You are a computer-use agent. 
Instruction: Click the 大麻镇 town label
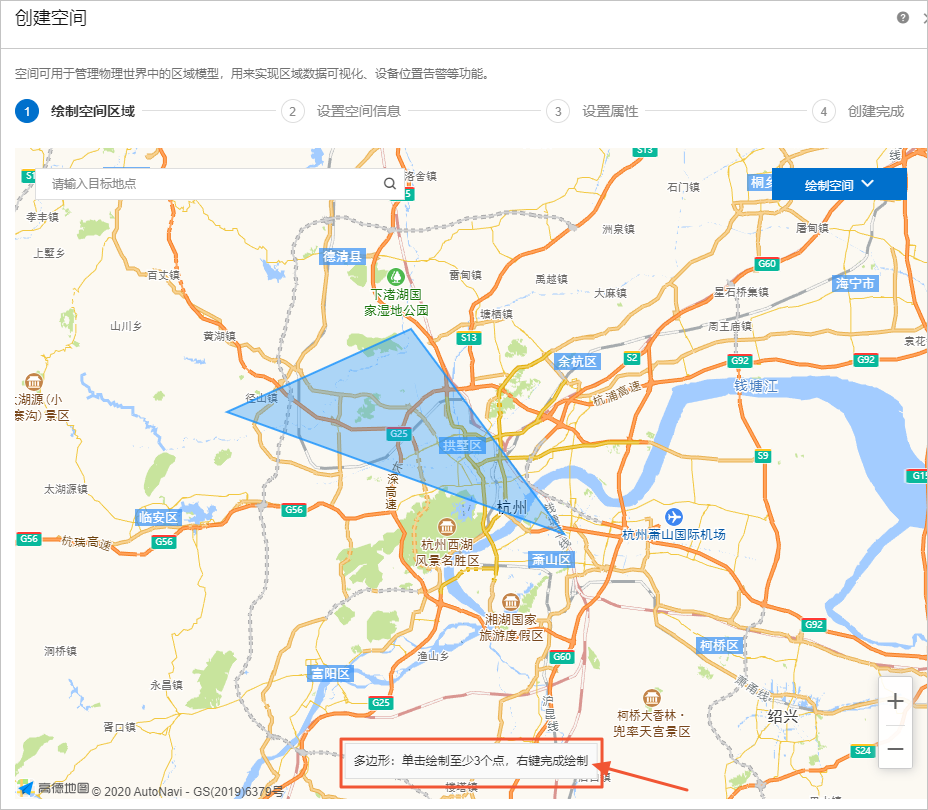point(610,293)
